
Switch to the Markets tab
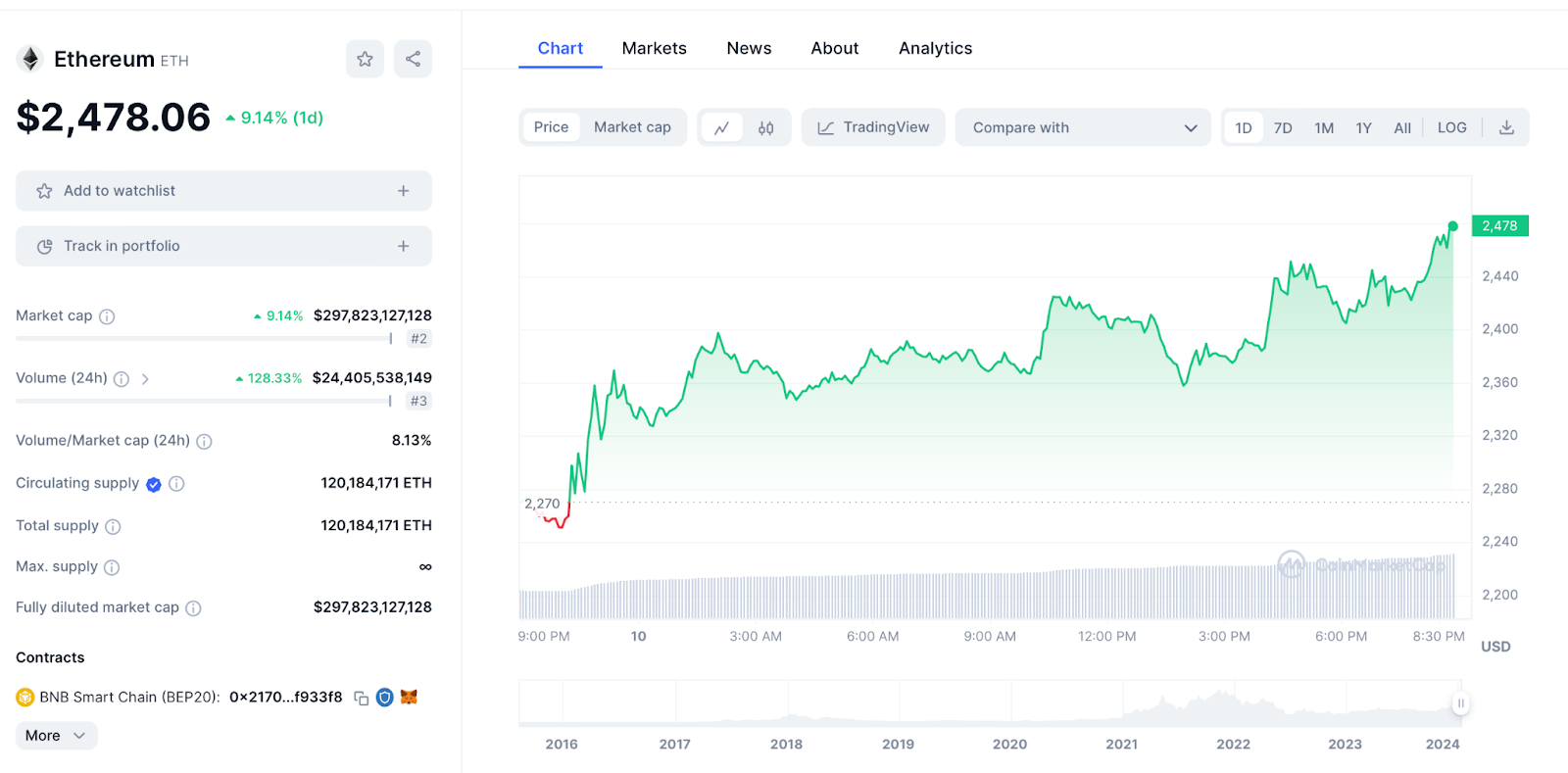654,48
